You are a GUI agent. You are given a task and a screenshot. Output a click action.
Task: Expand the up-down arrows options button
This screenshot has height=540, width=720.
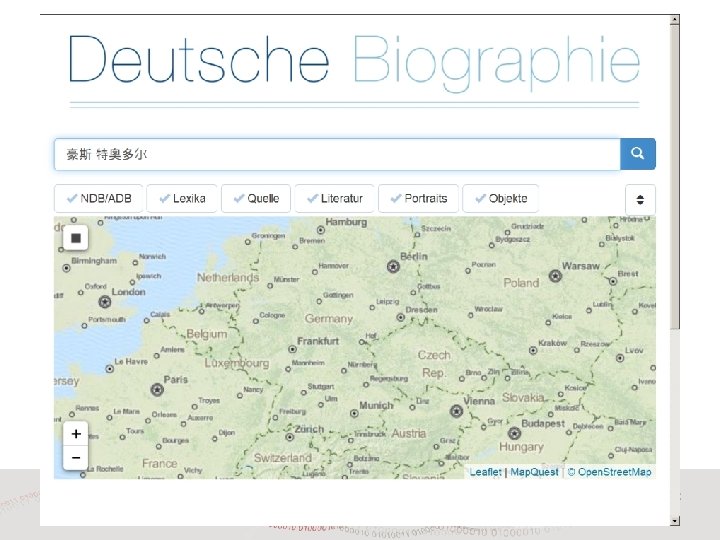(x=640, y=199)
